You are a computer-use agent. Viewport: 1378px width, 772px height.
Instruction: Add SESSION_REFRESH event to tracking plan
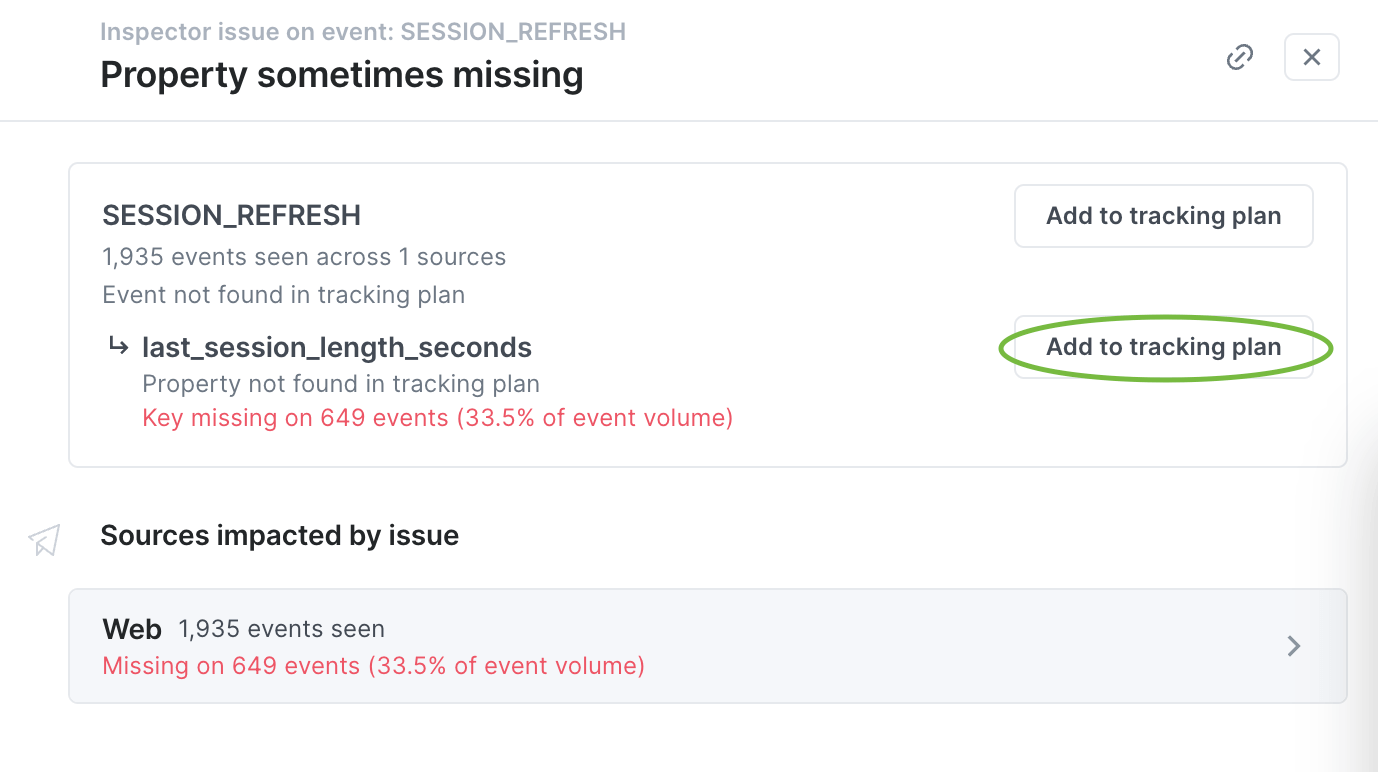coord(1163,216)
